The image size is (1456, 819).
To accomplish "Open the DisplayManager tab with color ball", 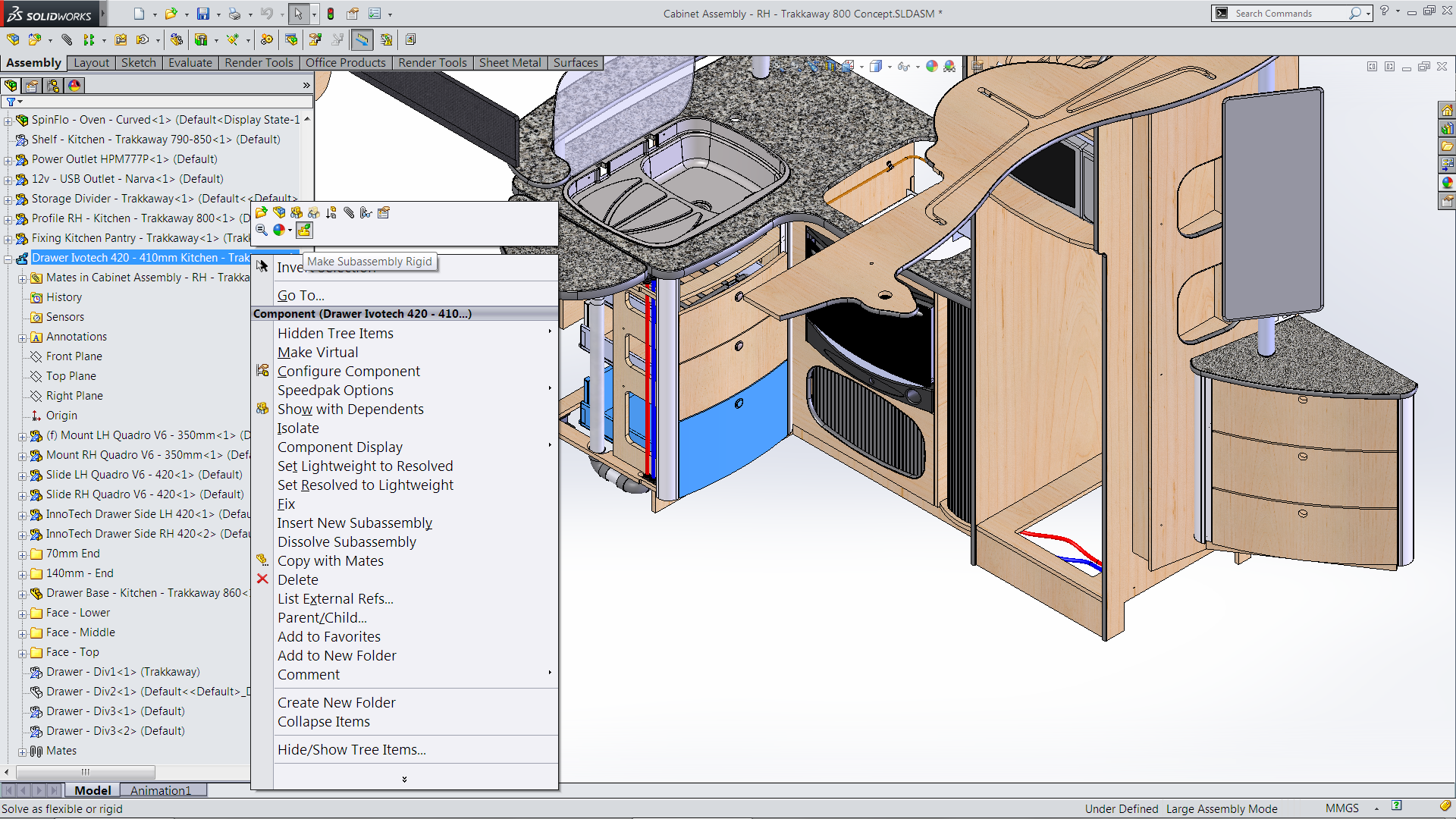I will (x=74, y=86).
